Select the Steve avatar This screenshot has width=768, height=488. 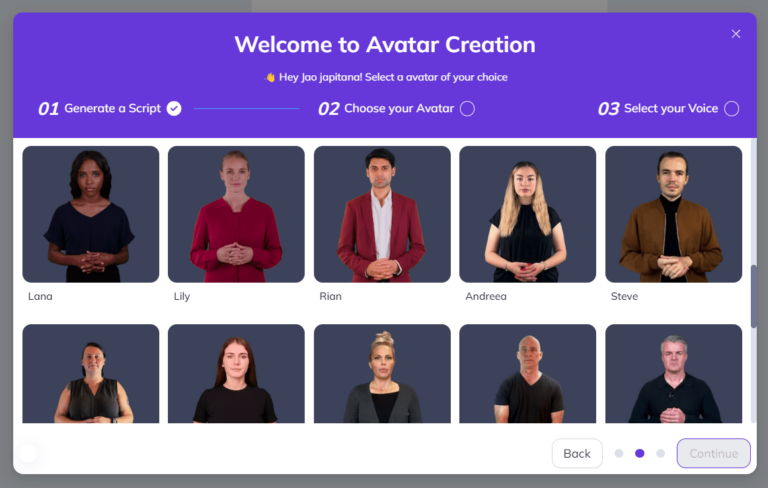(673, 214)
